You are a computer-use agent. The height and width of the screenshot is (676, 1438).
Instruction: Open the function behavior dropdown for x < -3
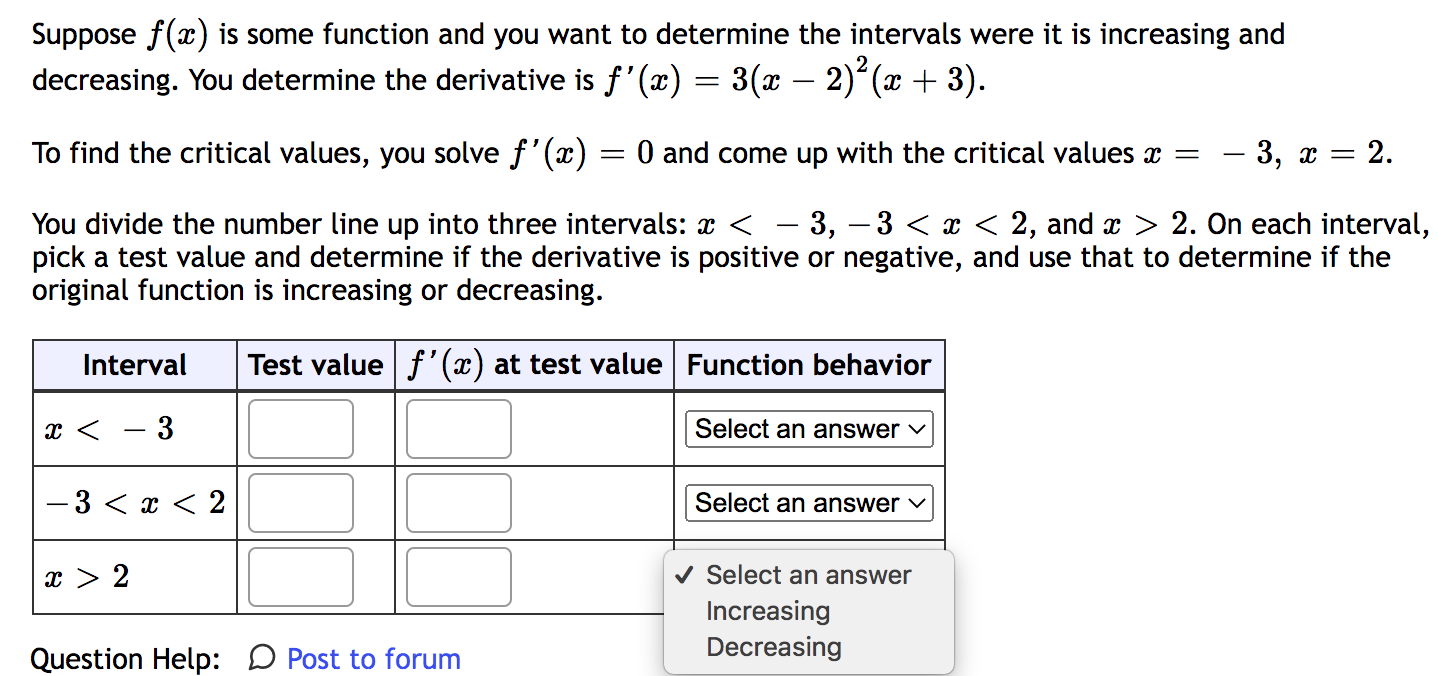808,428
